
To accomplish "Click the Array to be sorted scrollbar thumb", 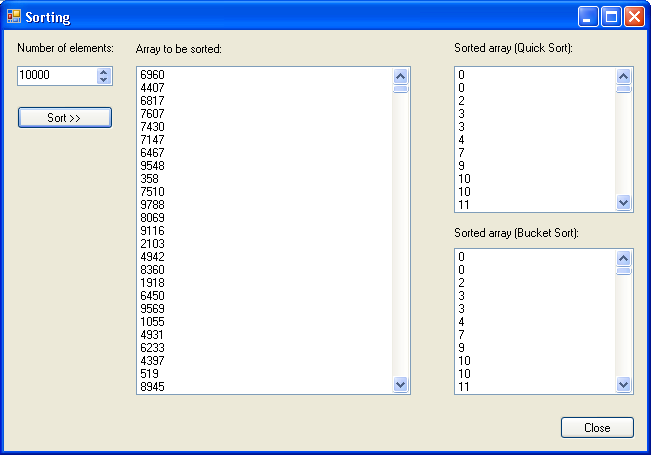I will pos(401,89).
